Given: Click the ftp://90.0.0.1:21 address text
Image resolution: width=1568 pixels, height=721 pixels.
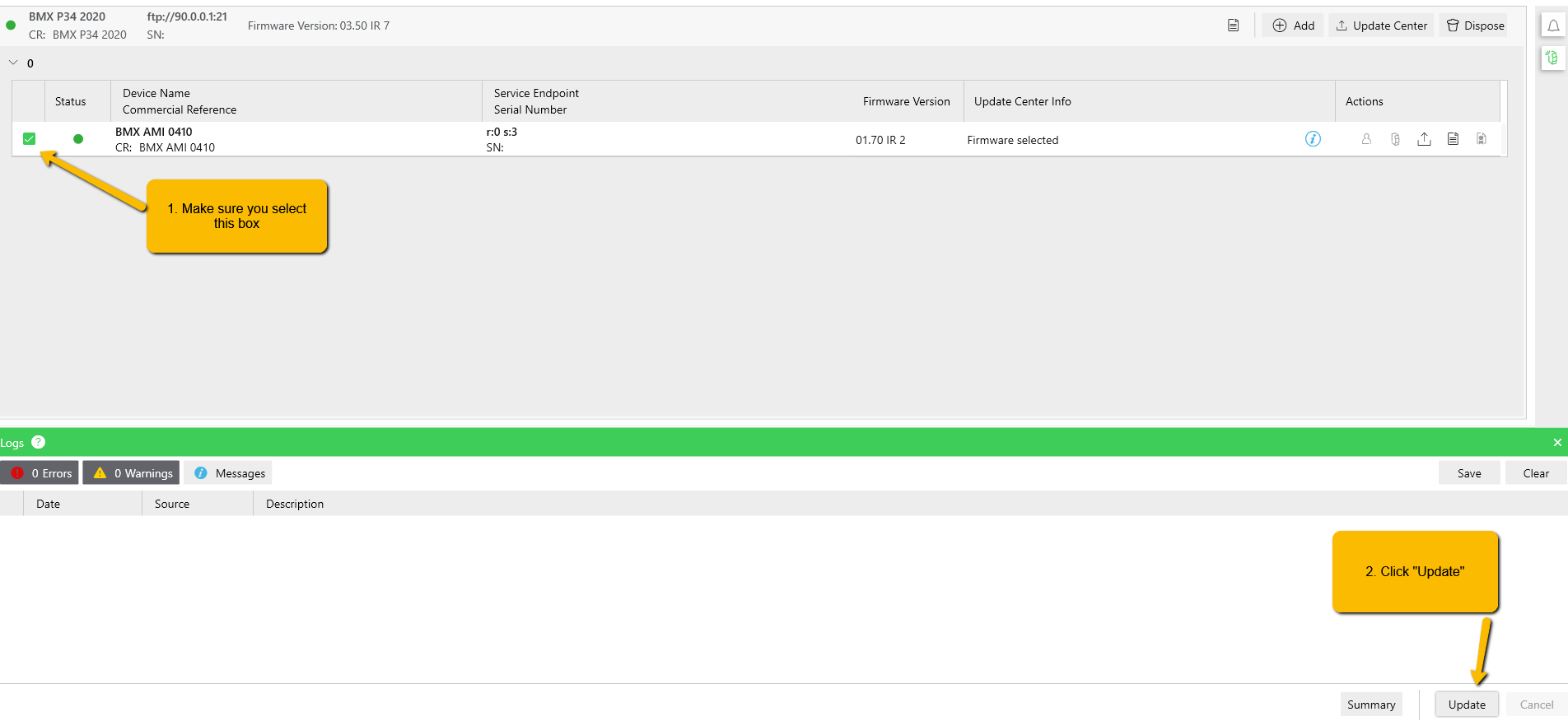Looking at the screenshot, I should pyautogui.click(x=187, y=16).
